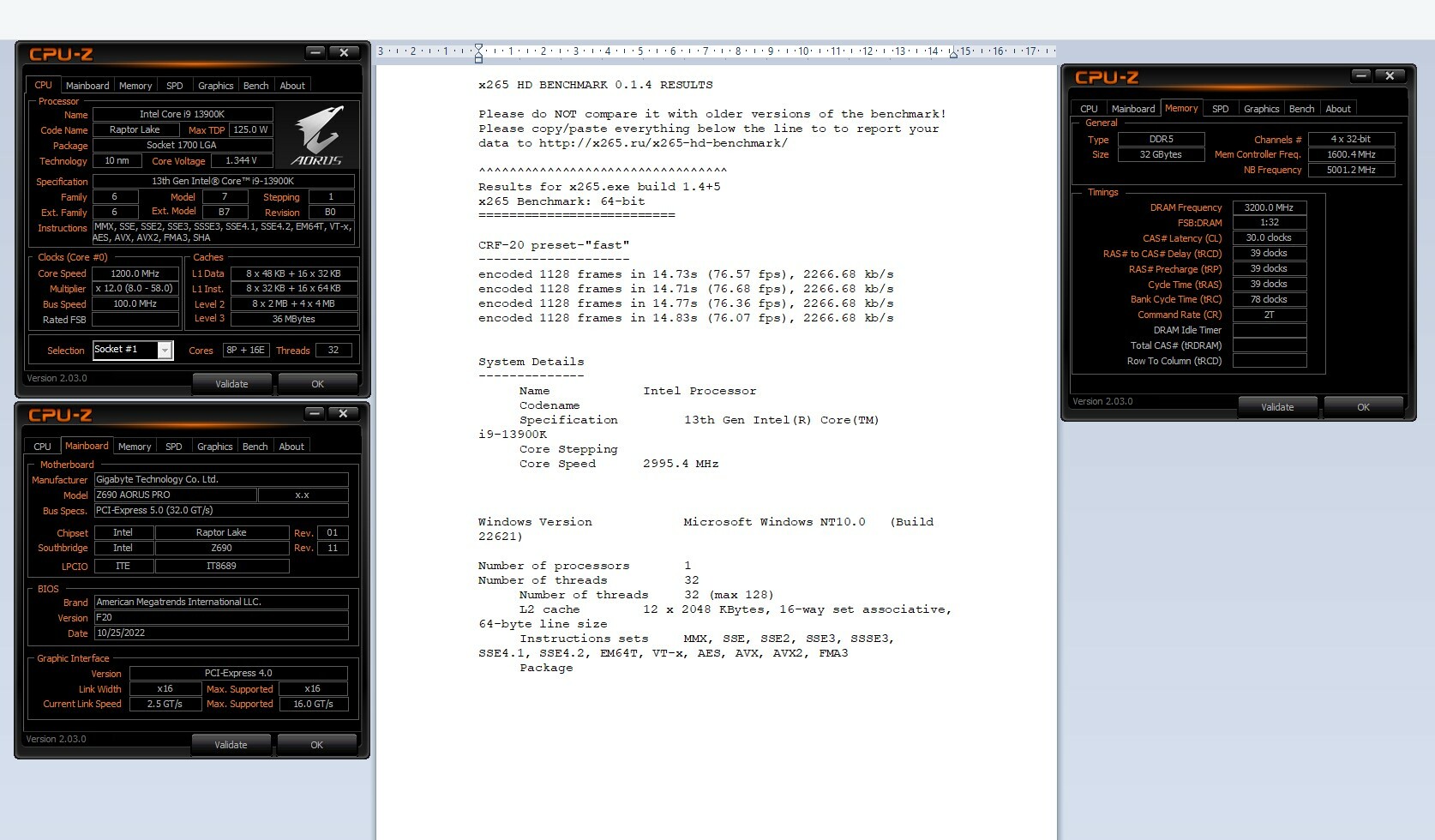Click the NB Frequency 5001.2 MHz value
1435x840 pixels.
pyautogui.click(x=1351, y=170)
